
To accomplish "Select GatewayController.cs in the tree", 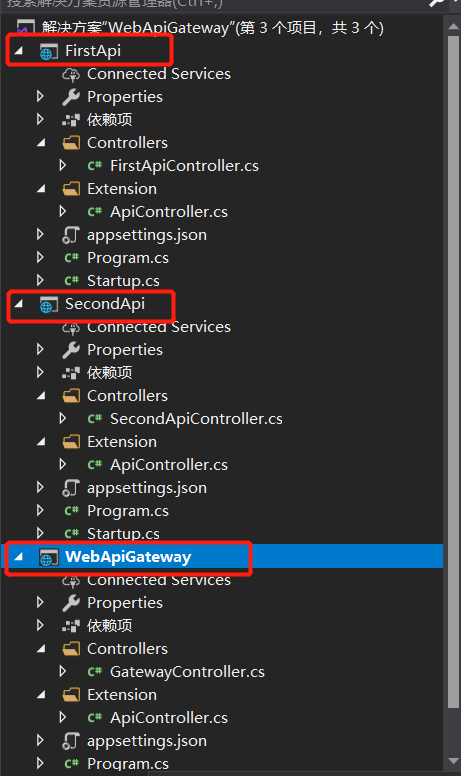I will 187,672.
